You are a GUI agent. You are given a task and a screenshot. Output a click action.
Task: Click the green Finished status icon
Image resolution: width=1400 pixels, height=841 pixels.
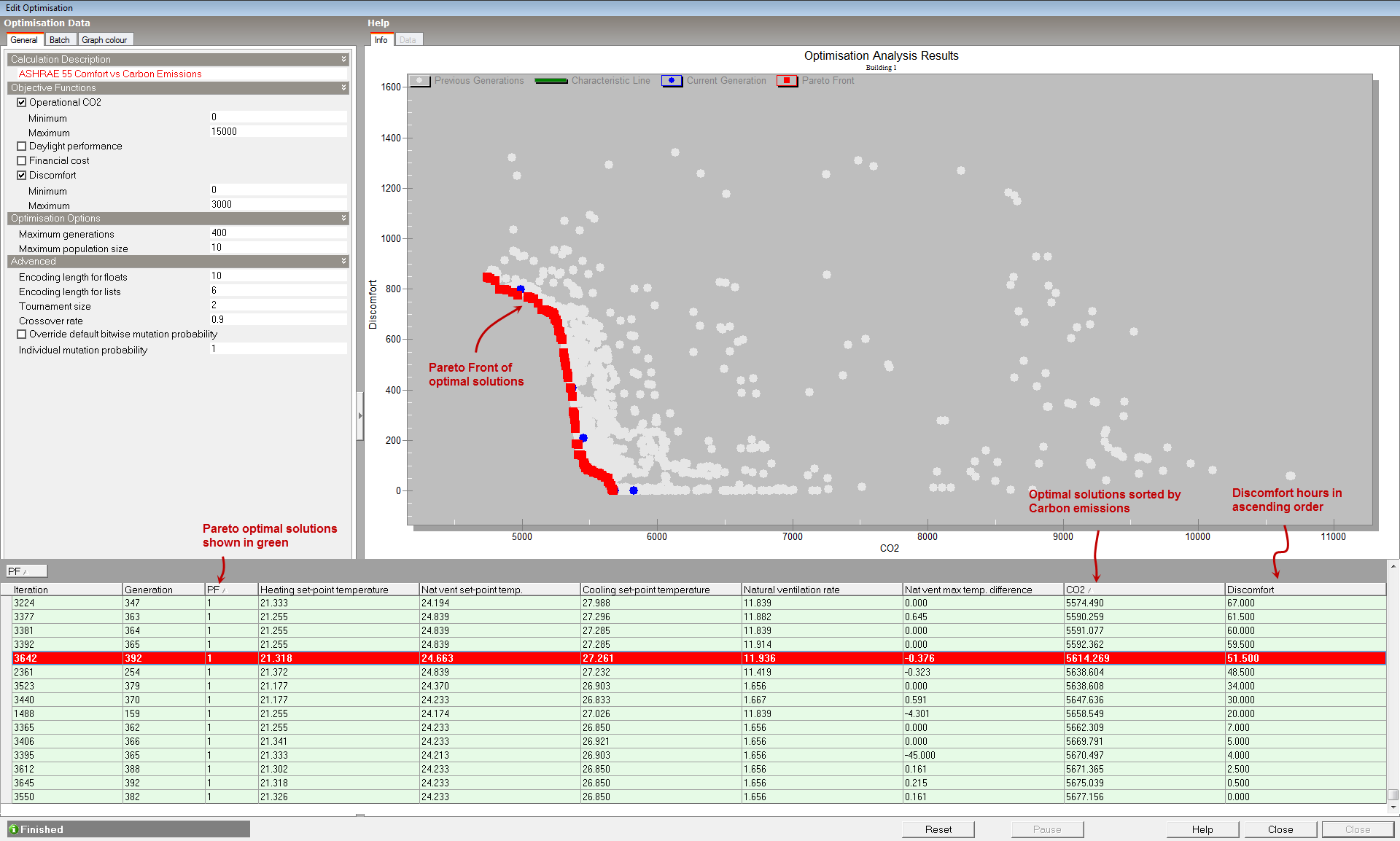tap(13, 829)
